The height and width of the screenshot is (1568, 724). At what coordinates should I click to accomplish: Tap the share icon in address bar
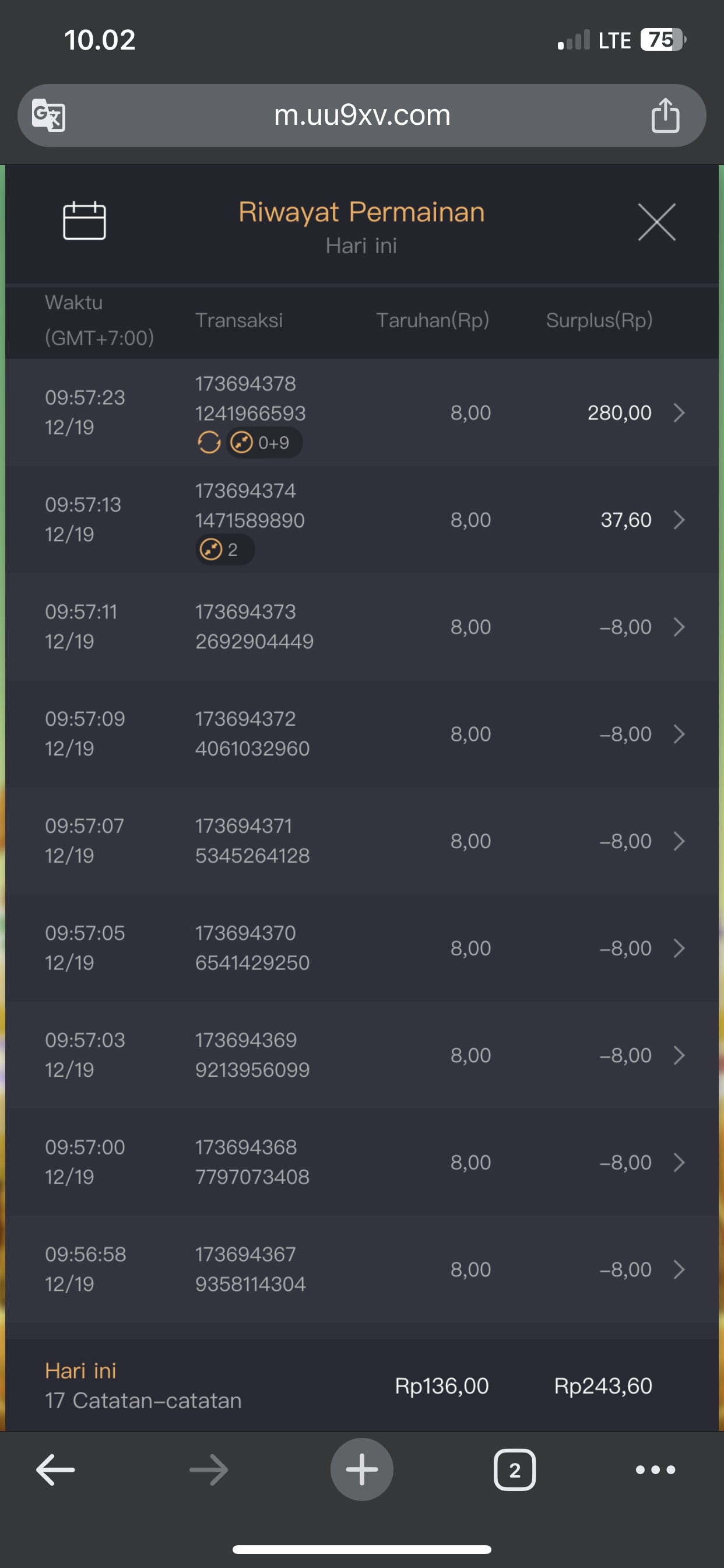[x=665, y=115]
